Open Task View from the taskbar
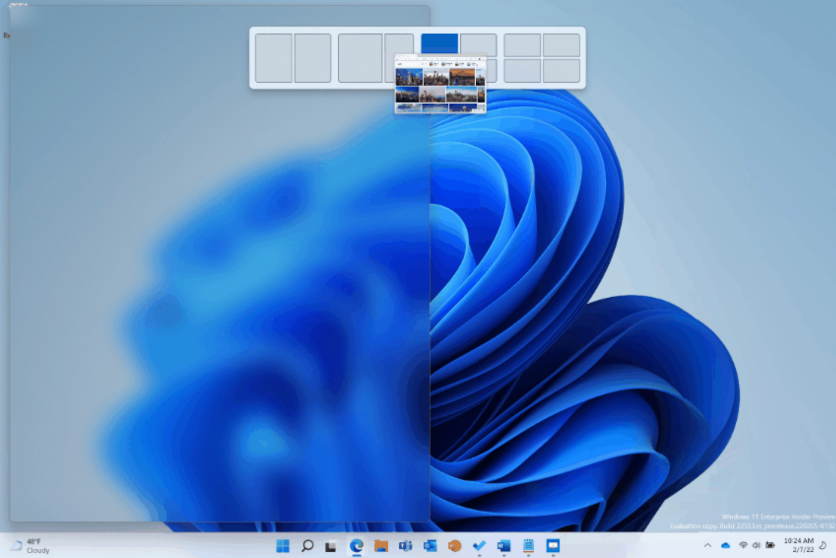Image resolution: width=836 pixels, height=558 pixels. tap(332, 545)
